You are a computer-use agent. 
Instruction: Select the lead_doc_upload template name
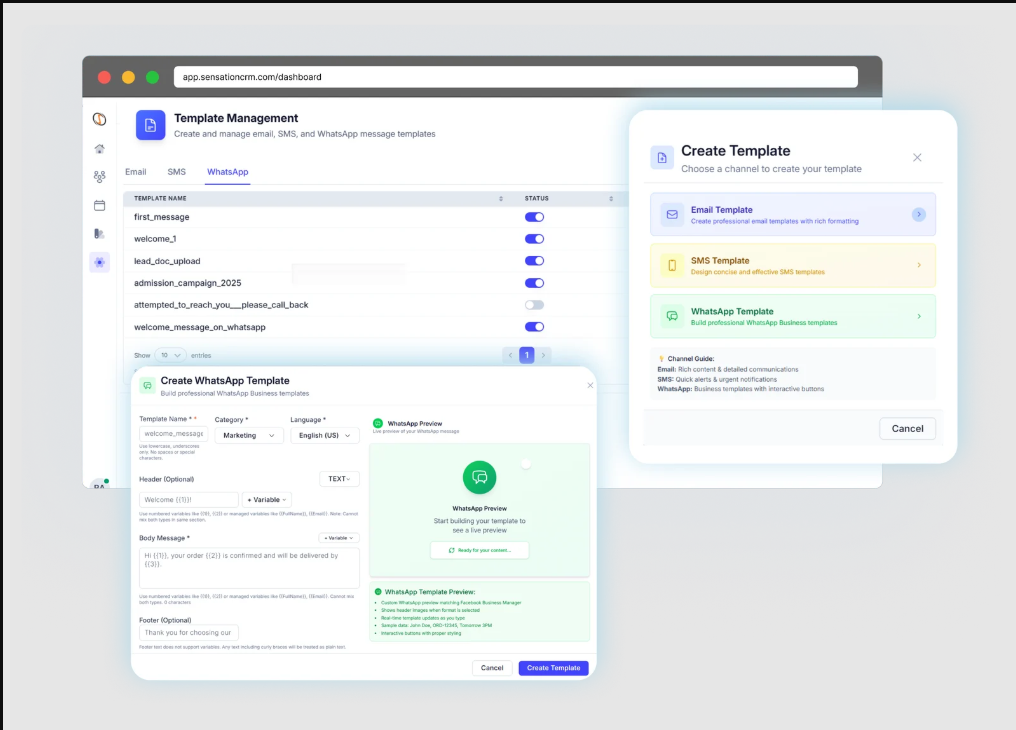167,261
